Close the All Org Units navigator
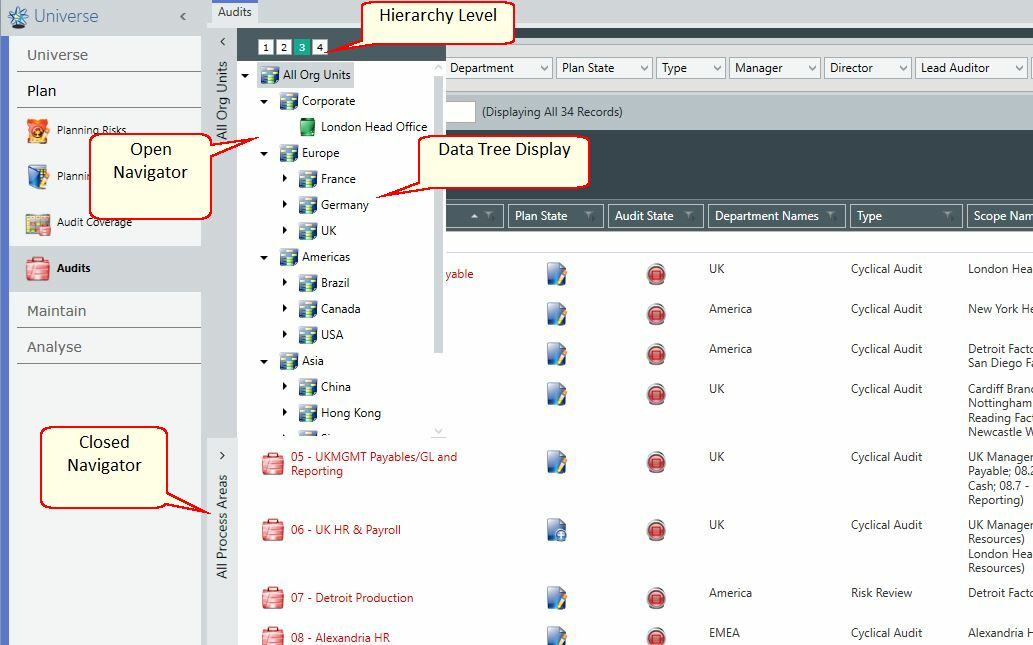Viewport: 1033px width, 645px height. point(223,42)
